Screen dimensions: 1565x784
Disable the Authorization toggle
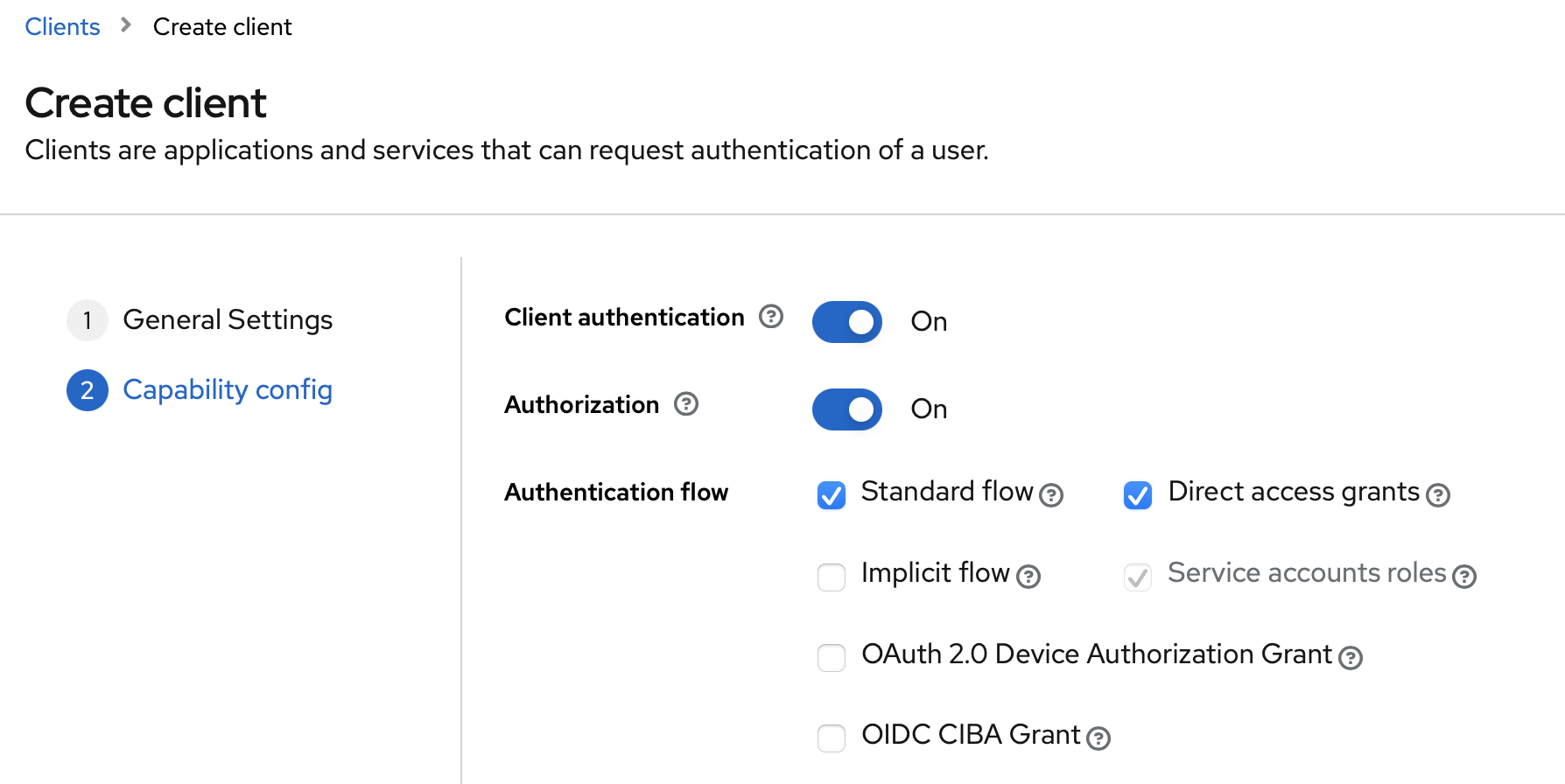[x=847, y=409]
